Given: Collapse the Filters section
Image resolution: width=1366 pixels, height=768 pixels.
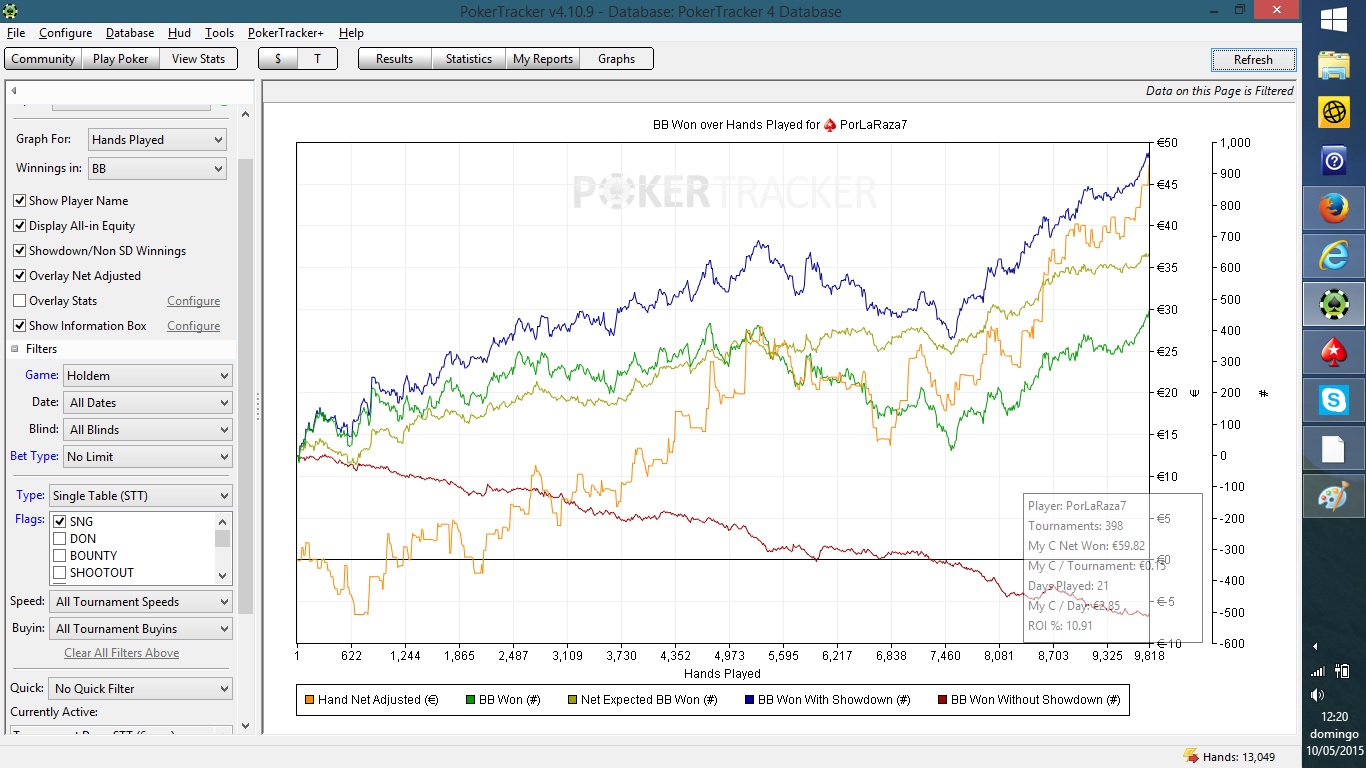Looking at the screenshot, I should pyautogui.click(x=15, y=349).
